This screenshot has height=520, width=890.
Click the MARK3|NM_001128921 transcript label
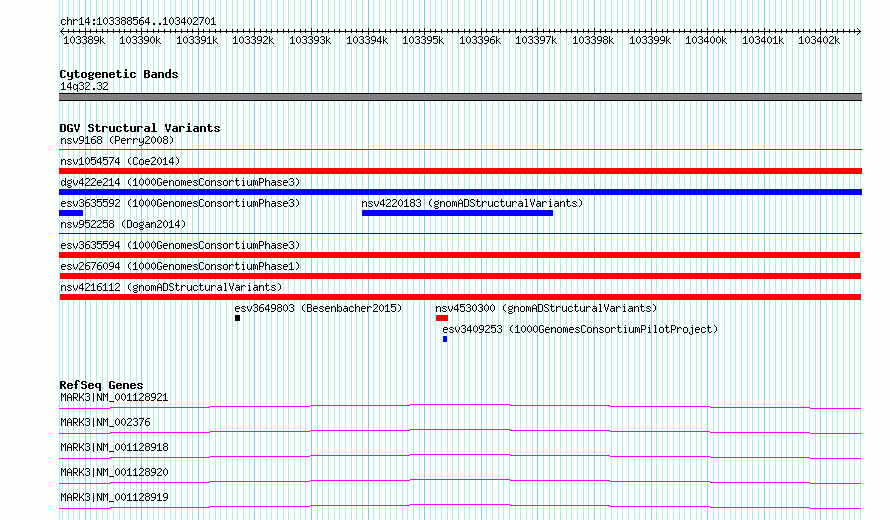114,397
